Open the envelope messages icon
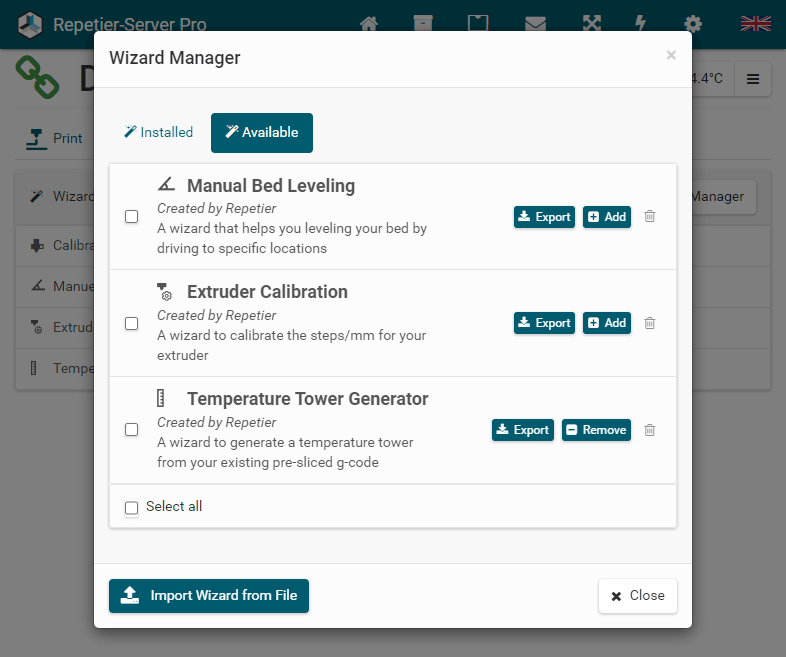The image size is (786, 657). click(535, 24)
